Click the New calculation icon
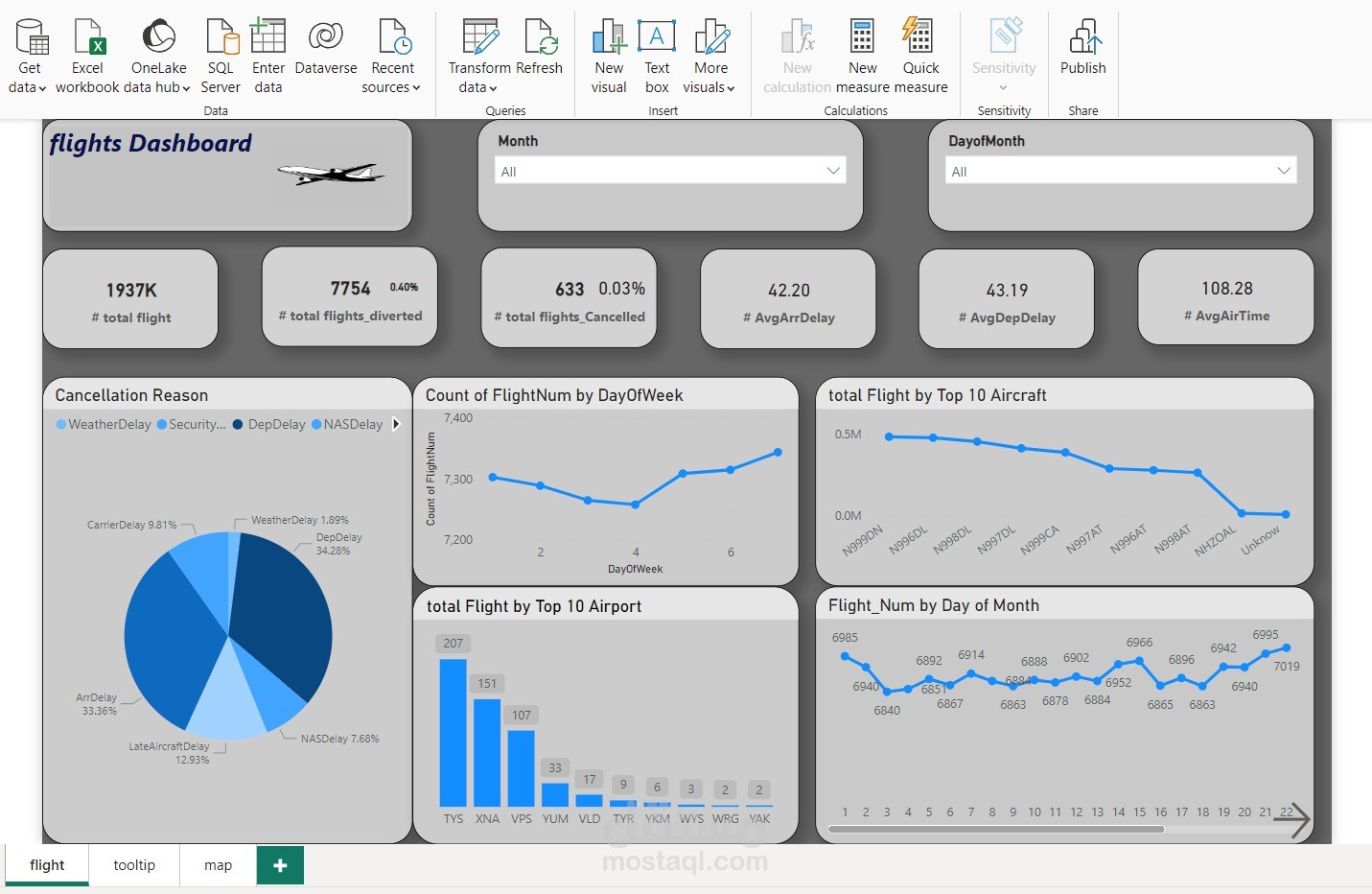The image size is (1372, 894). [798, 36]
